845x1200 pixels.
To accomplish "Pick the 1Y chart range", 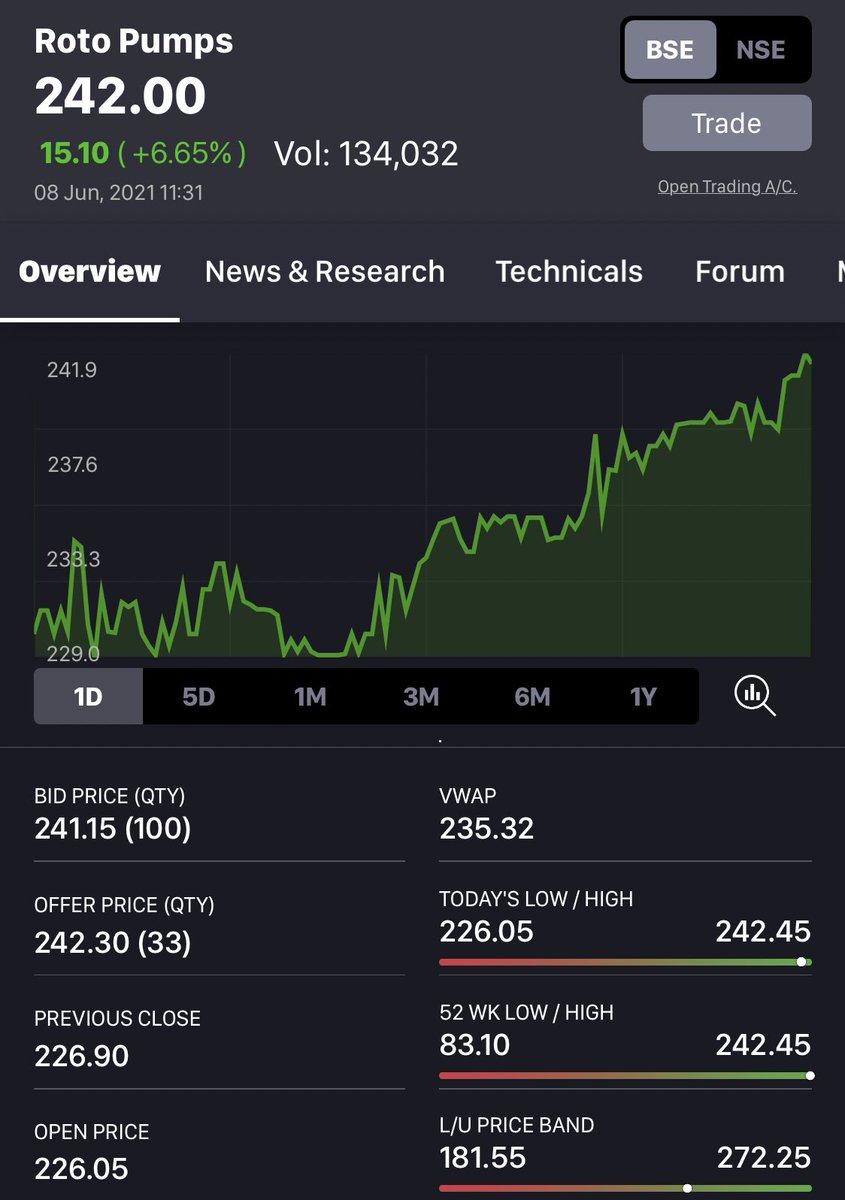I will point(643,696).
